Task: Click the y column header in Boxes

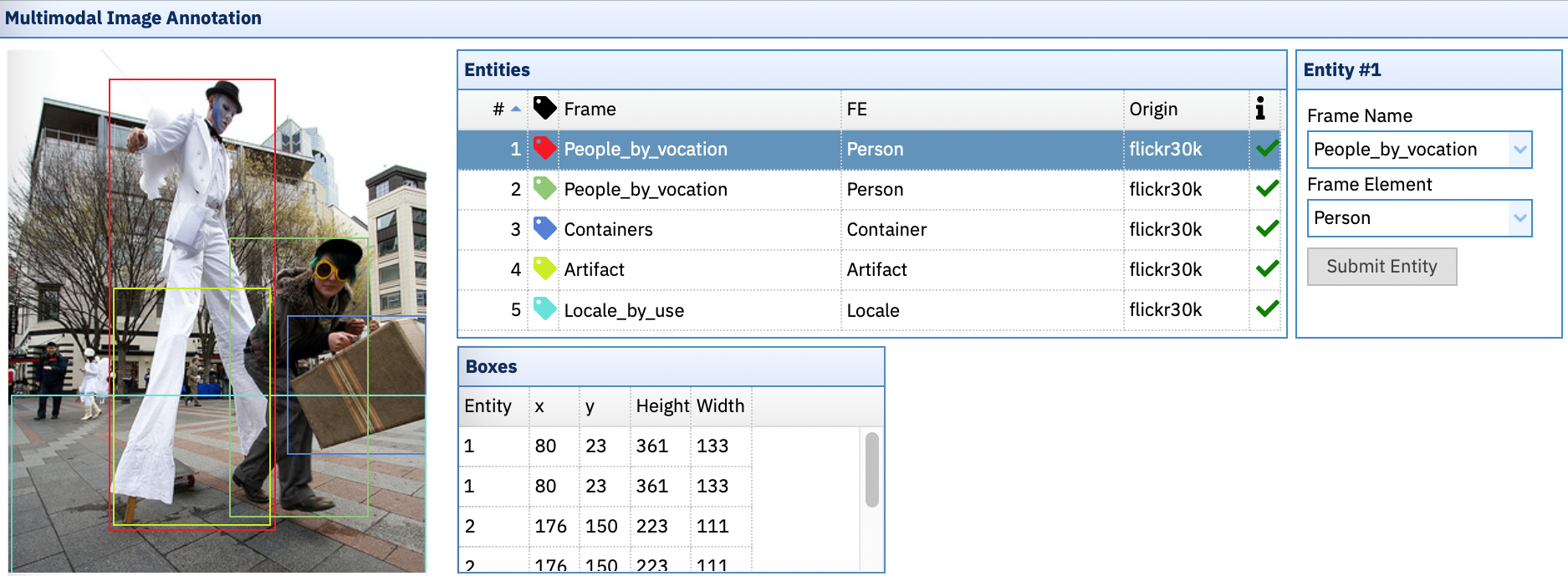Action: tap(605, 406)
